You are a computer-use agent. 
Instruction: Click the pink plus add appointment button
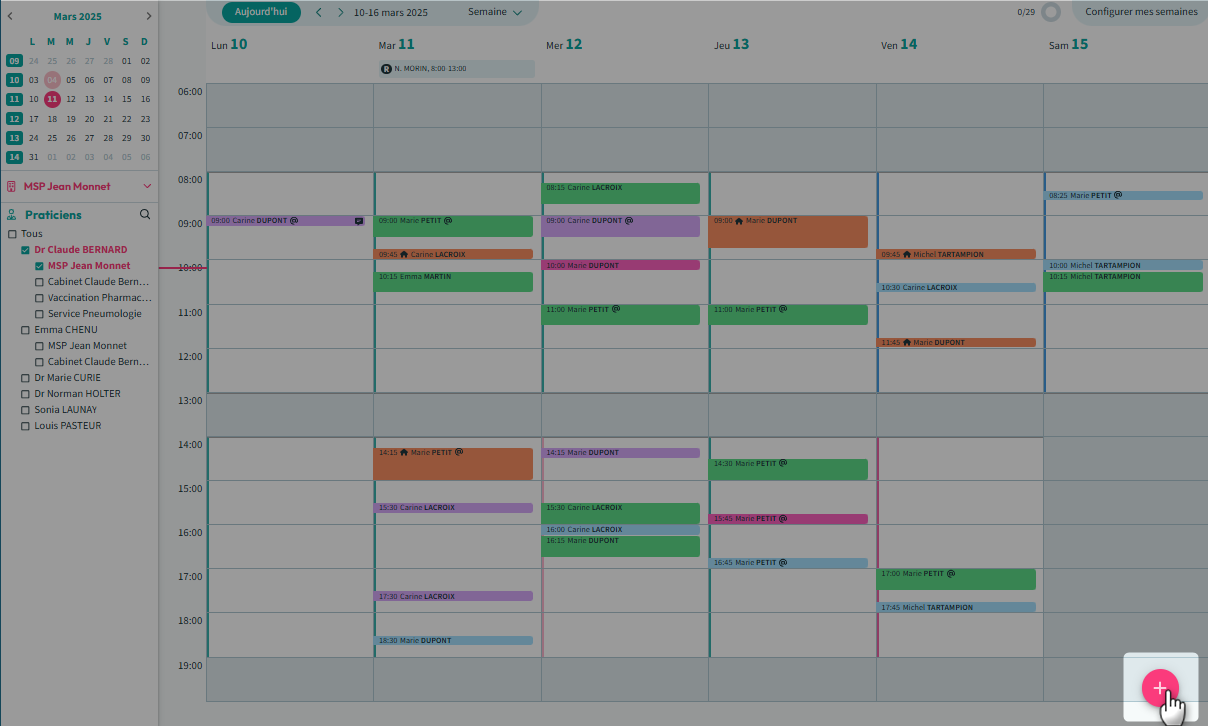point(1160,688)
